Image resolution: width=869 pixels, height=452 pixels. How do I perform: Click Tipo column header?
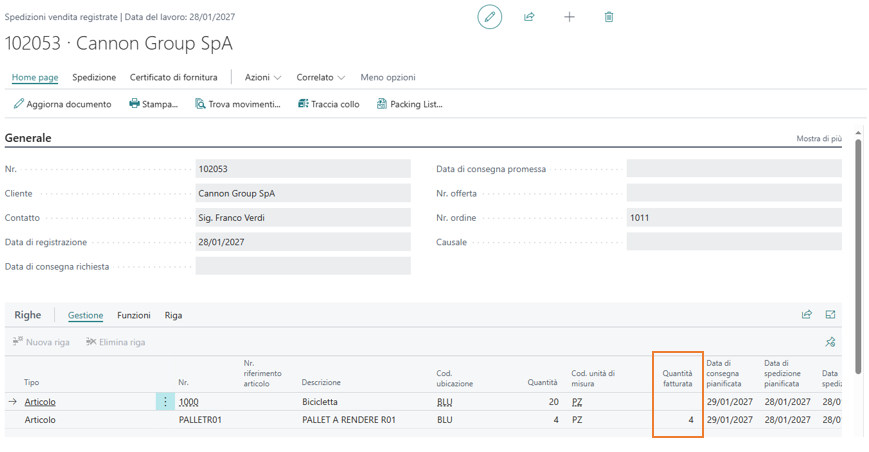pyautogui.click(x=32, y=383)
